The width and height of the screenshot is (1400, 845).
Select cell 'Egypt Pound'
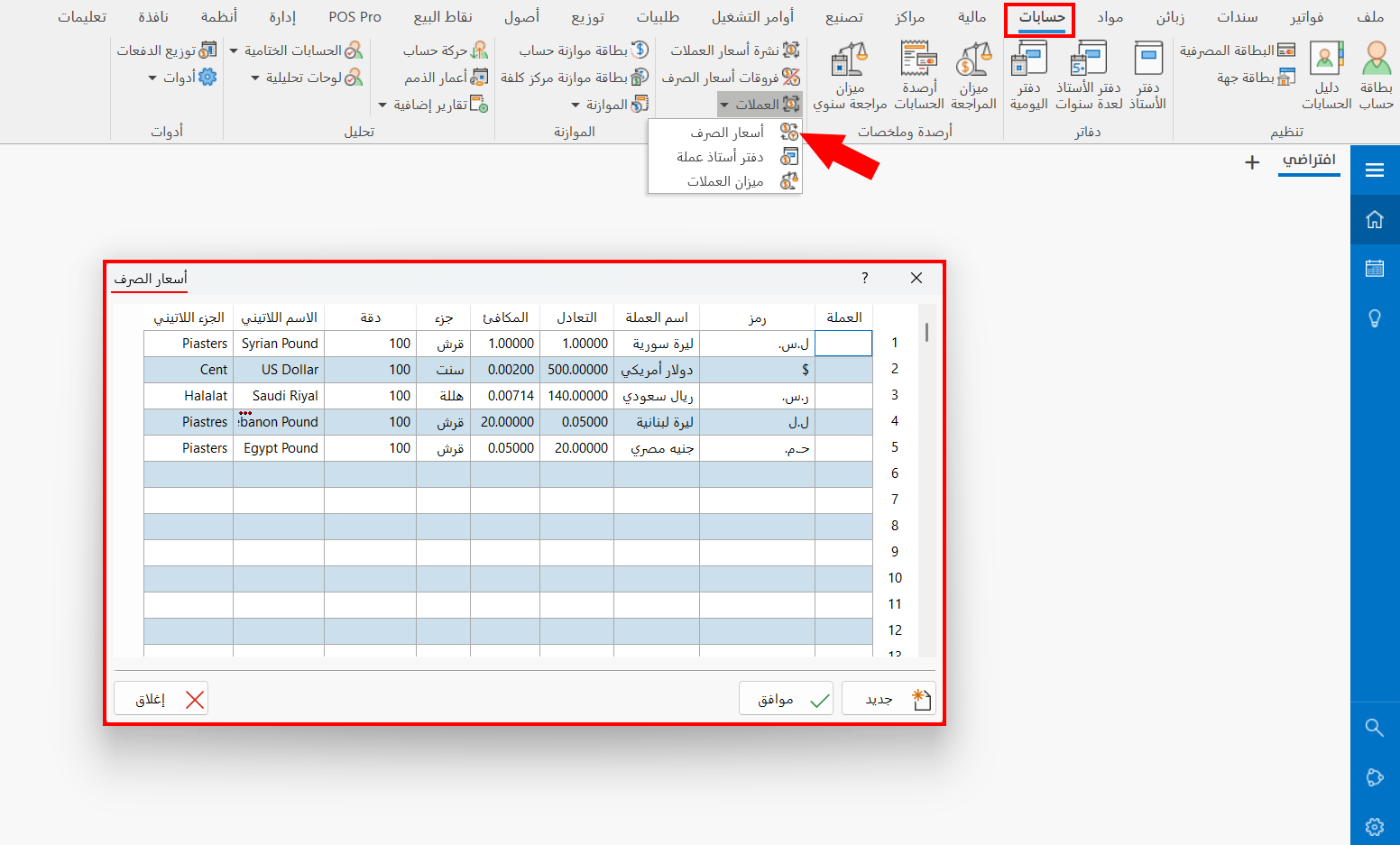[279, 448]
